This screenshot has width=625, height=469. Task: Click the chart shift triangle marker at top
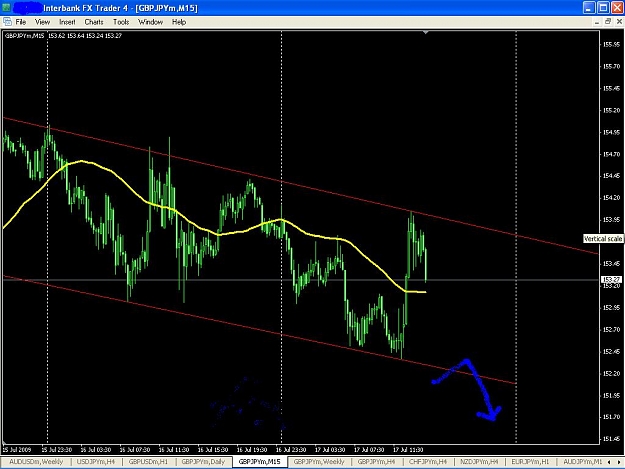pyautogui.click(x=426, y=32)
